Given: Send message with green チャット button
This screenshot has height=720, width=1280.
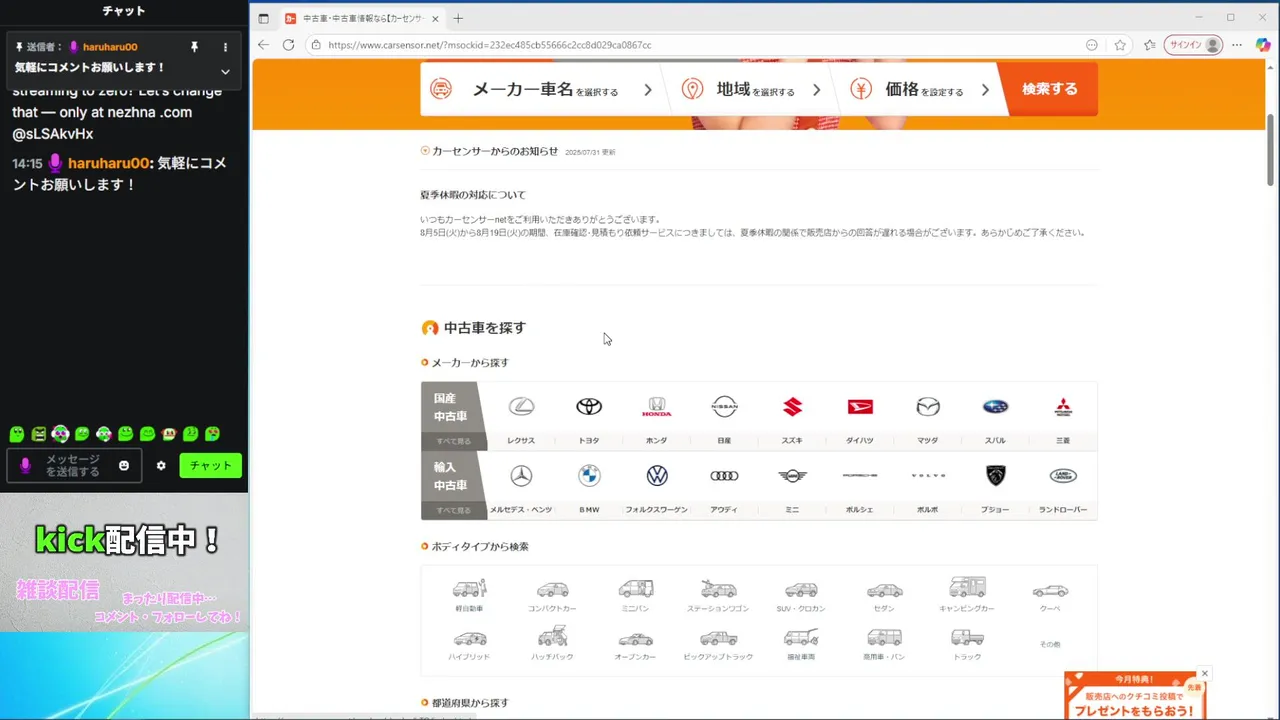Looking at the screenshot, I should click(211, 465).
